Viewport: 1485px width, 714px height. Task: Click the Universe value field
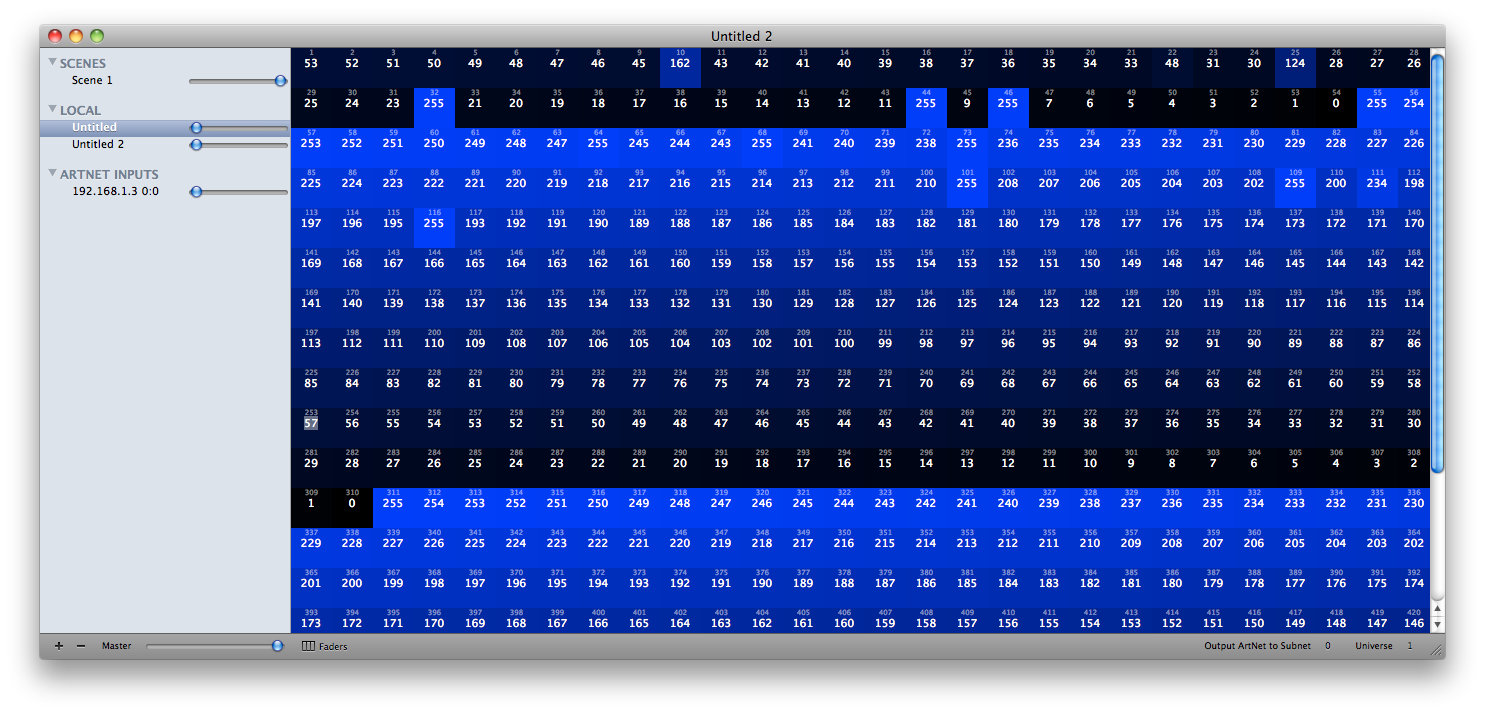click(x=1410, y=646)
